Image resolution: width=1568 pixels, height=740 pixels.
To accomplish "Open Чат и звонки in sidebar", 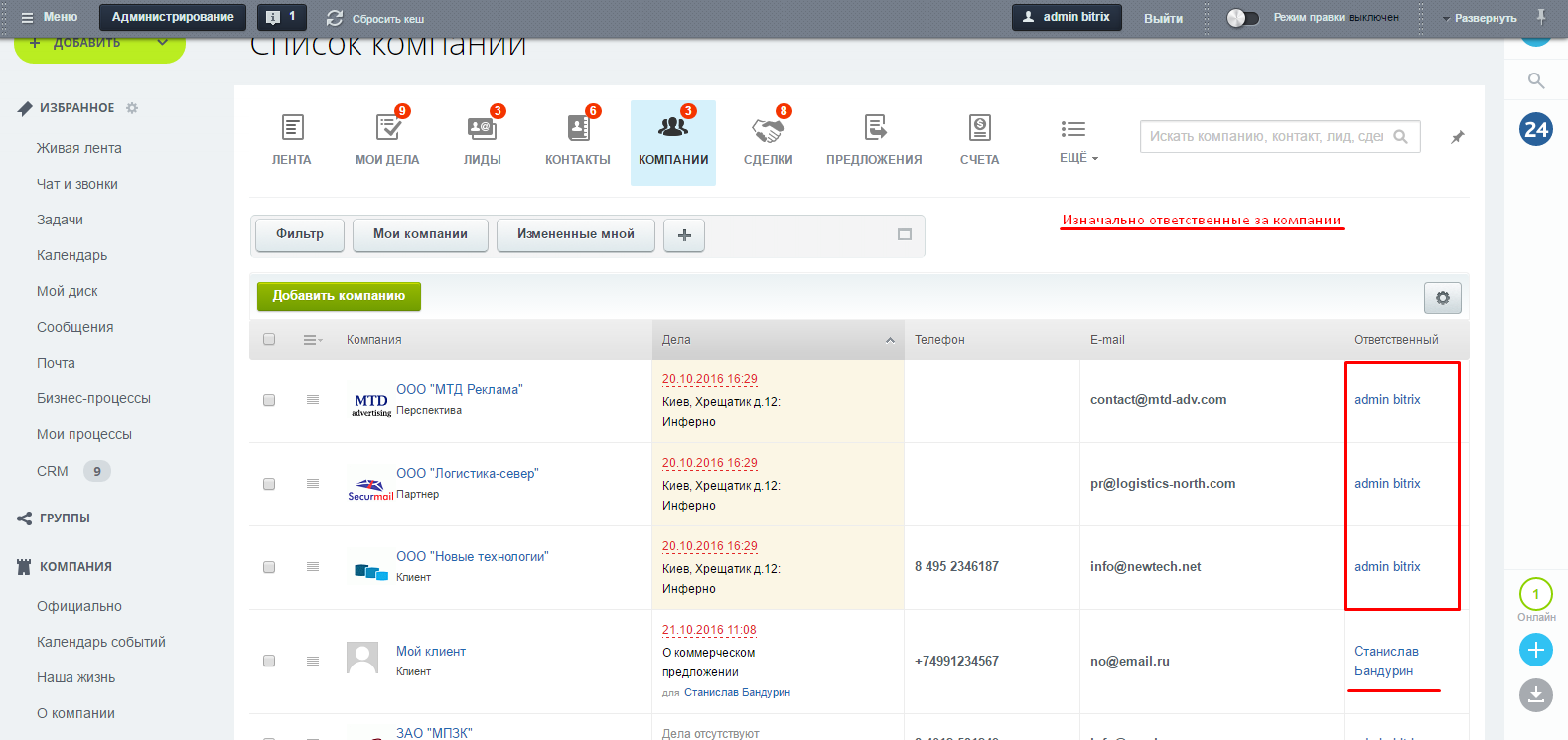I will click(x=77, y=184).
